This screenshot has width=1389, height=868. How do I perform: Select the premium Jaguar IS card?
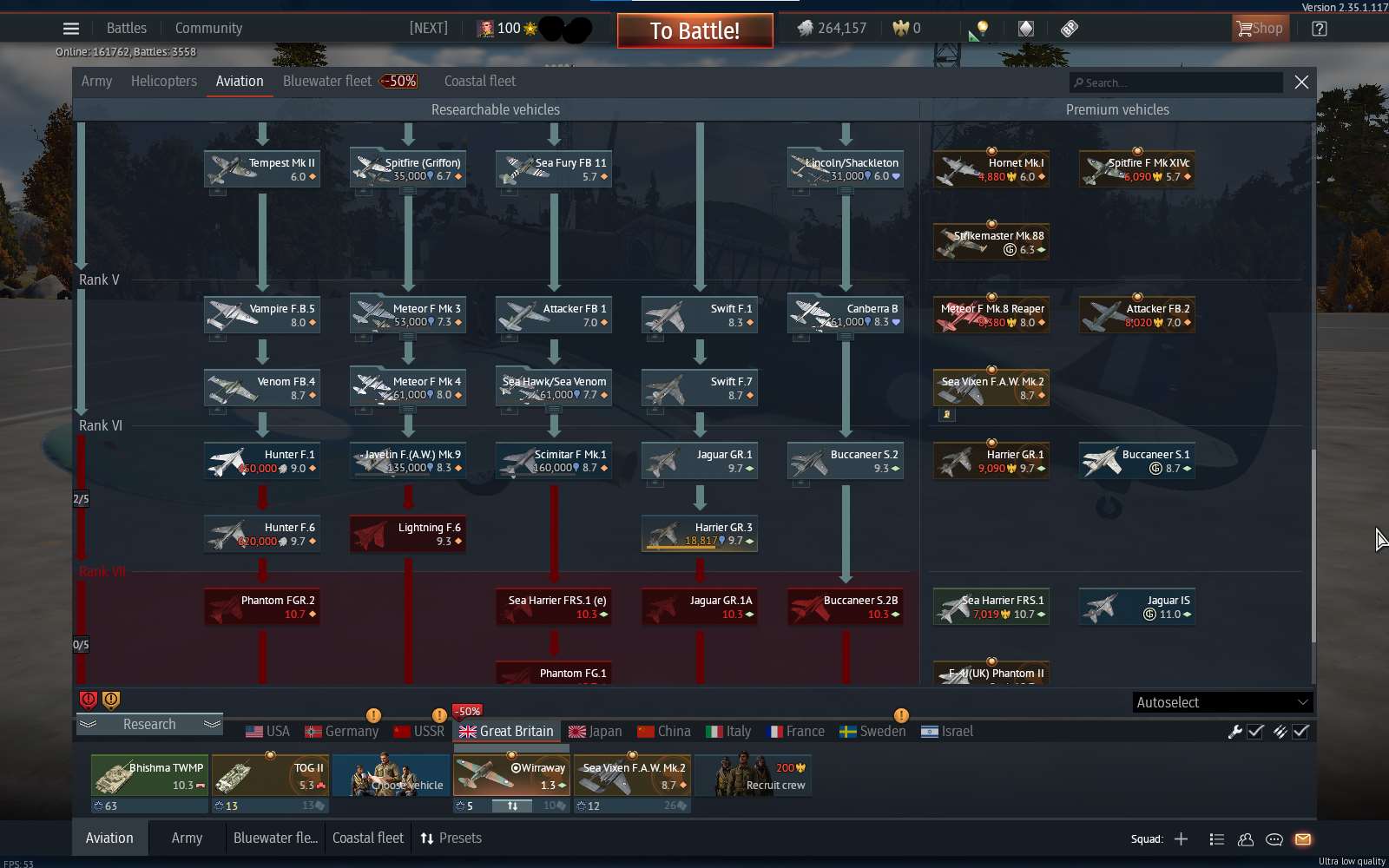pos(1137,607)
